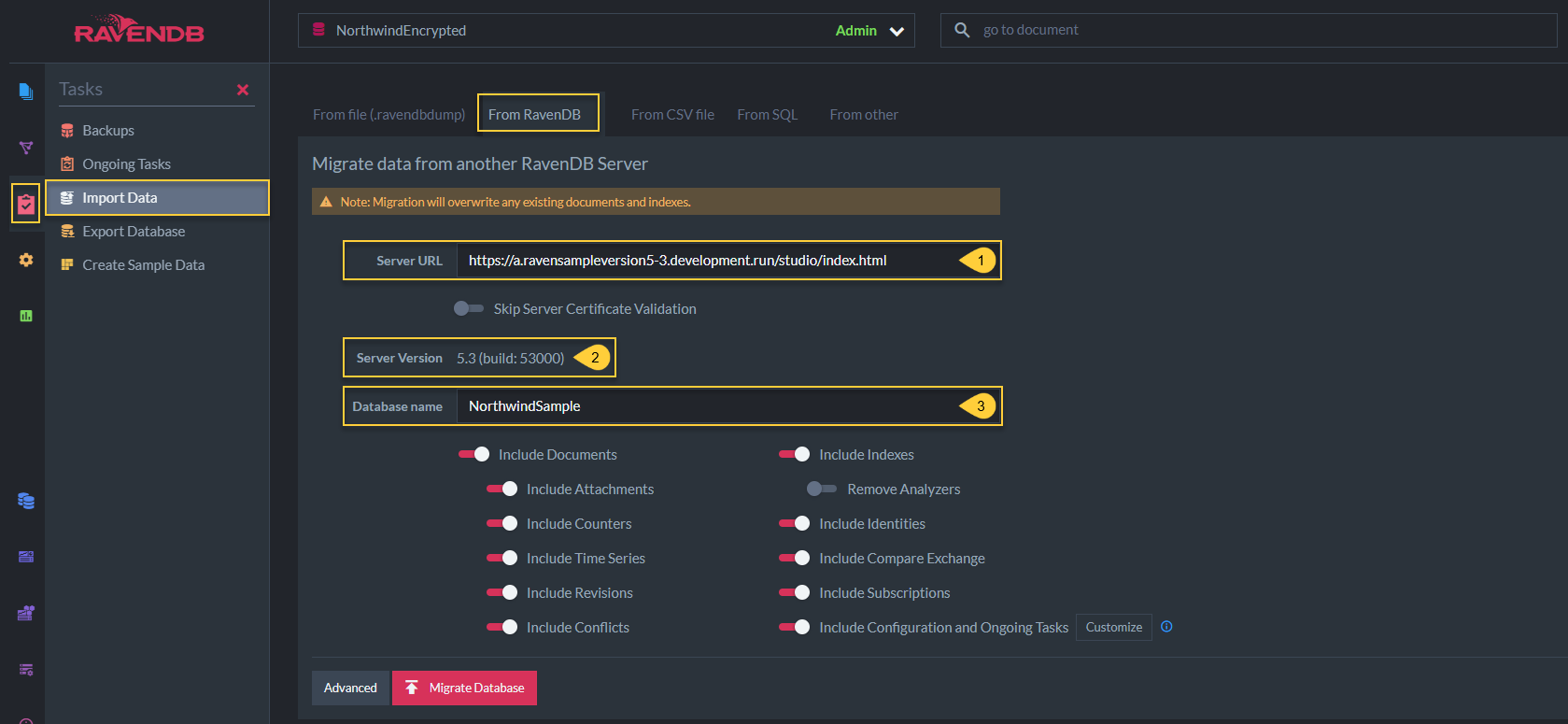Switch to From file (.ravendbdump) tab
This screenshot has width=1568, height=724.
(388, 114)
